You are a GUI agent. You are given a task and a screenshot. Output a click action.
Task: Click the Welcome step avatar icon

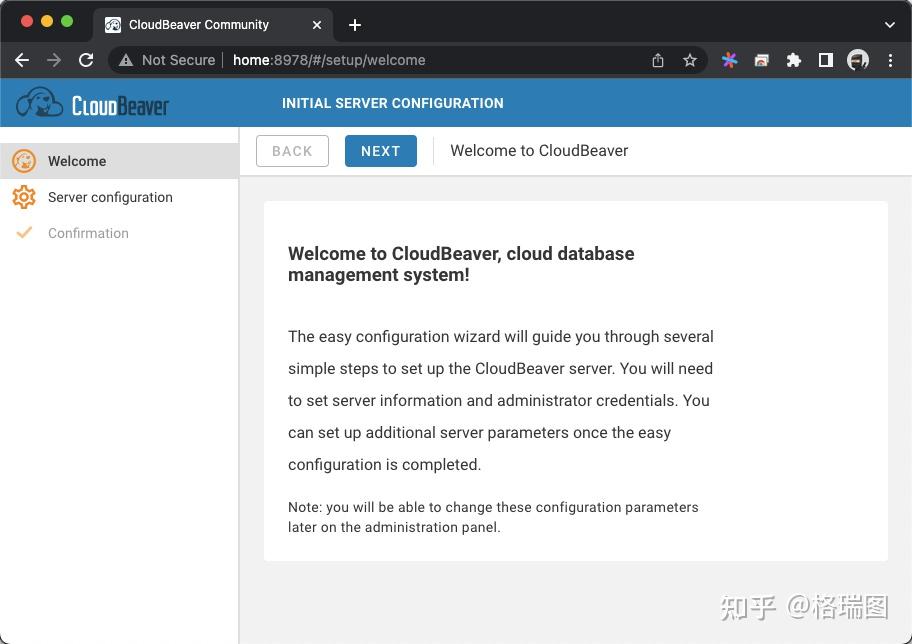(x=24, y=161)
